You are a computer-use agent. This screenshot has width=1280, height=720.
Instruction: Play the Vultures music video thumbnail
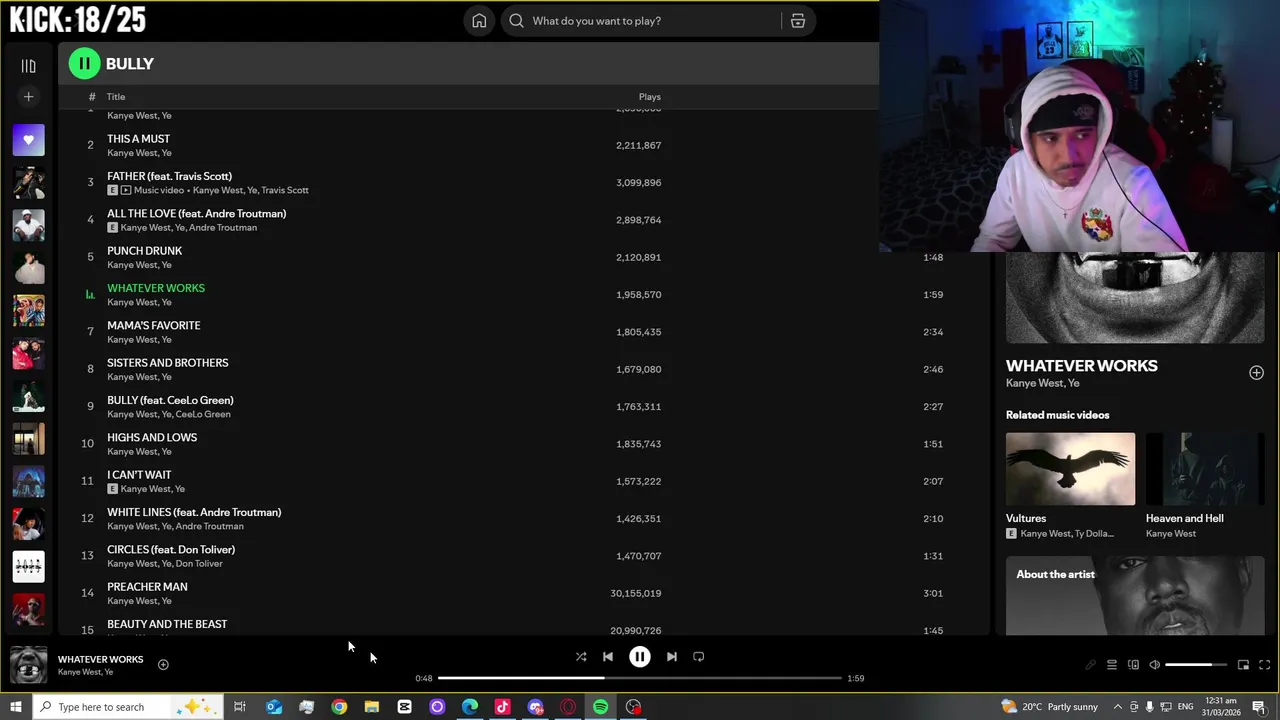1070,469
